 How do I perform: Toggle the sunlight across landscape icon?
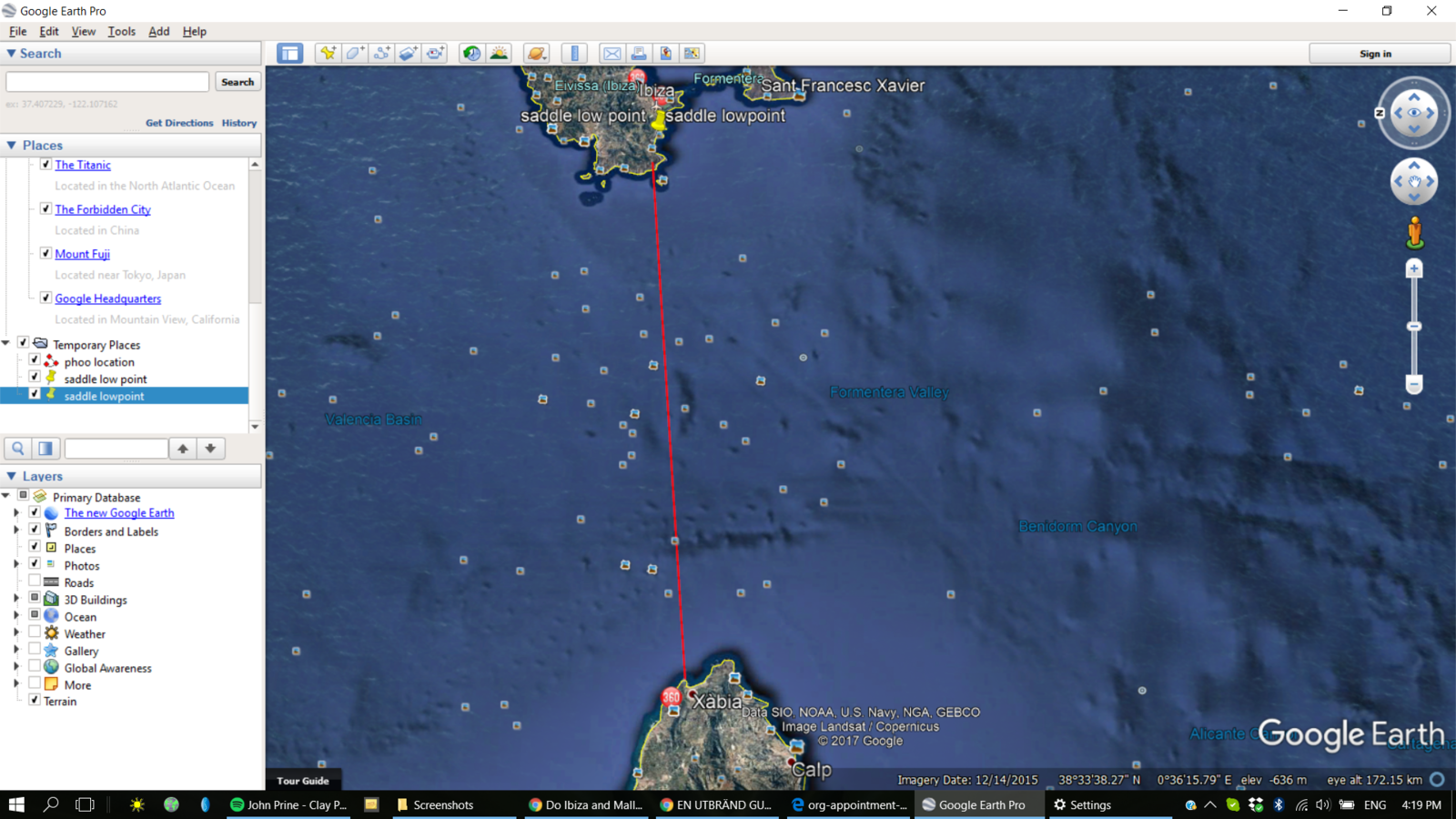coord(499,54)
